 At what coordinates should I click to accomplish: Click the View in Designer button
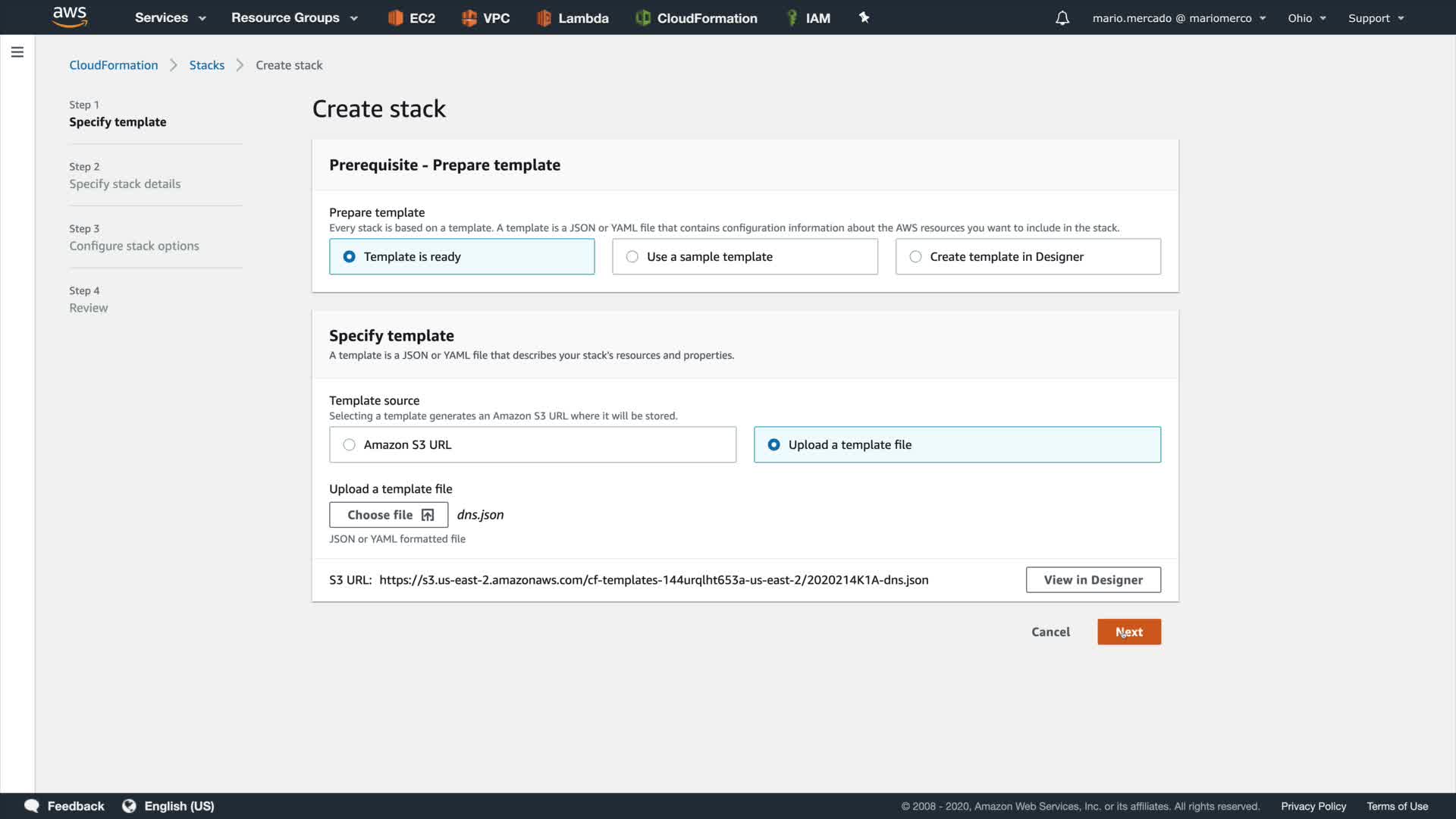click(x=1093, y=580)
